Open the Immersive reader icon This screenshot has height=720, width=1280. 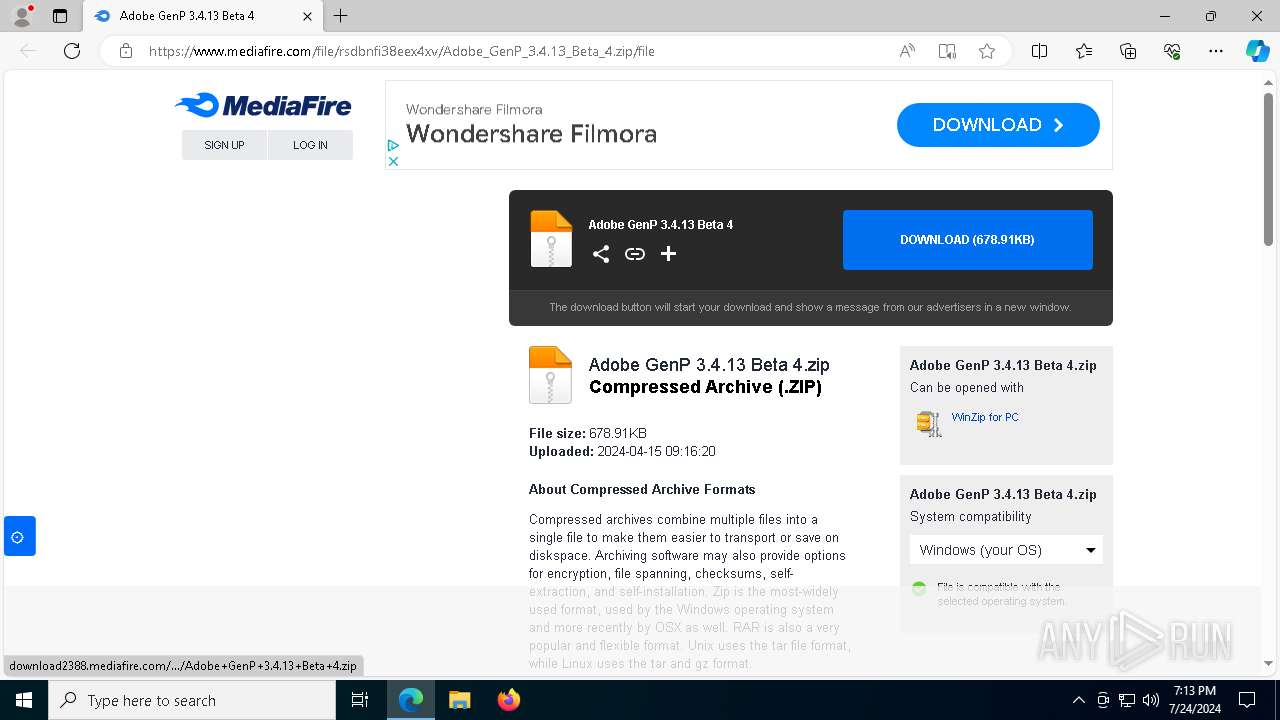pos(947,51)
